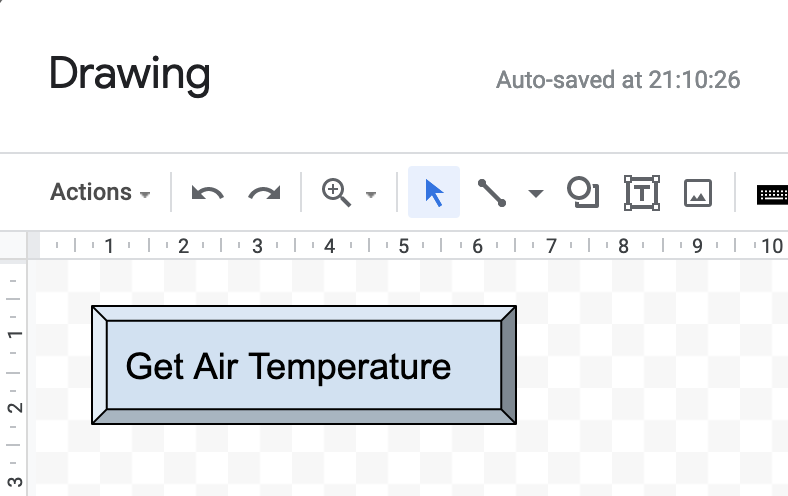The width and height of the screenshot is (788, 496).
Task: Click the keyboard input tools icon
Action: (x=772, y=194)
